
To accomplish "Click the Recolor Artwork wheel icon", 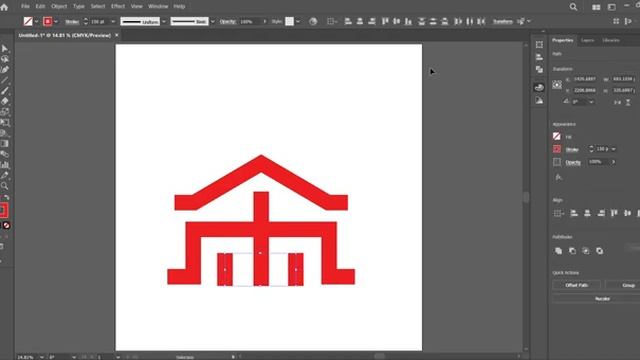I will (313, 21).
